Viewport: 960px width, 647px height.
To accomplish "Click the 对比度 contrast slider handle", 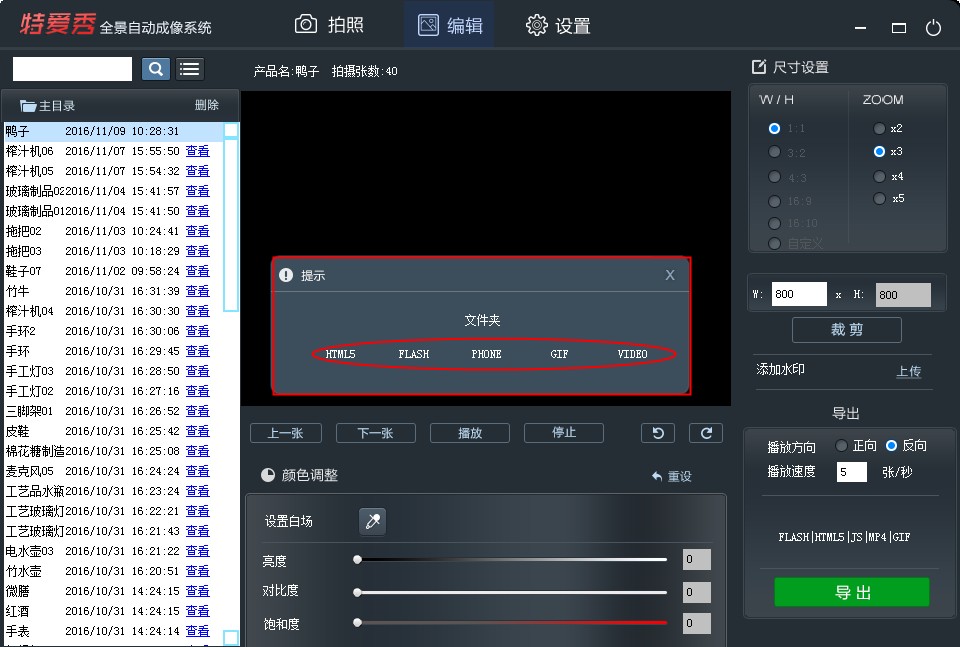I will tap(358, 592).
